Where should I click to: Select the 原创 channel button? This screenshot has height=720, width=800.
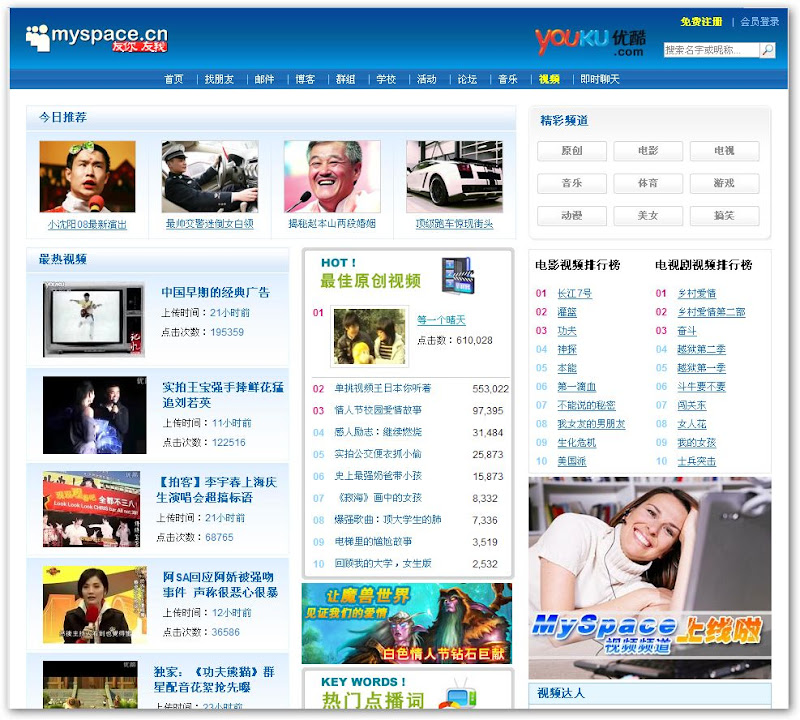(x=571, y=151)
